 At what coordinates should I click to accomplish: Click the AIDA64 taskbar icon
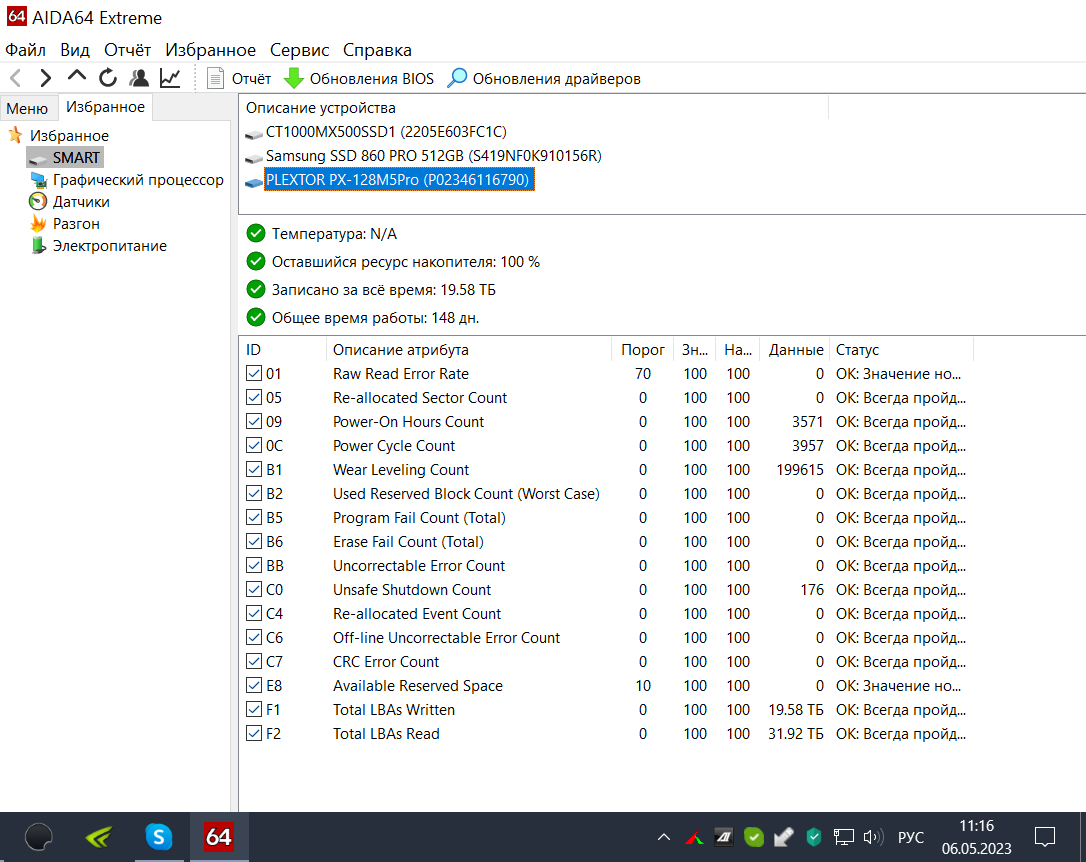click(x=219, y=837)
